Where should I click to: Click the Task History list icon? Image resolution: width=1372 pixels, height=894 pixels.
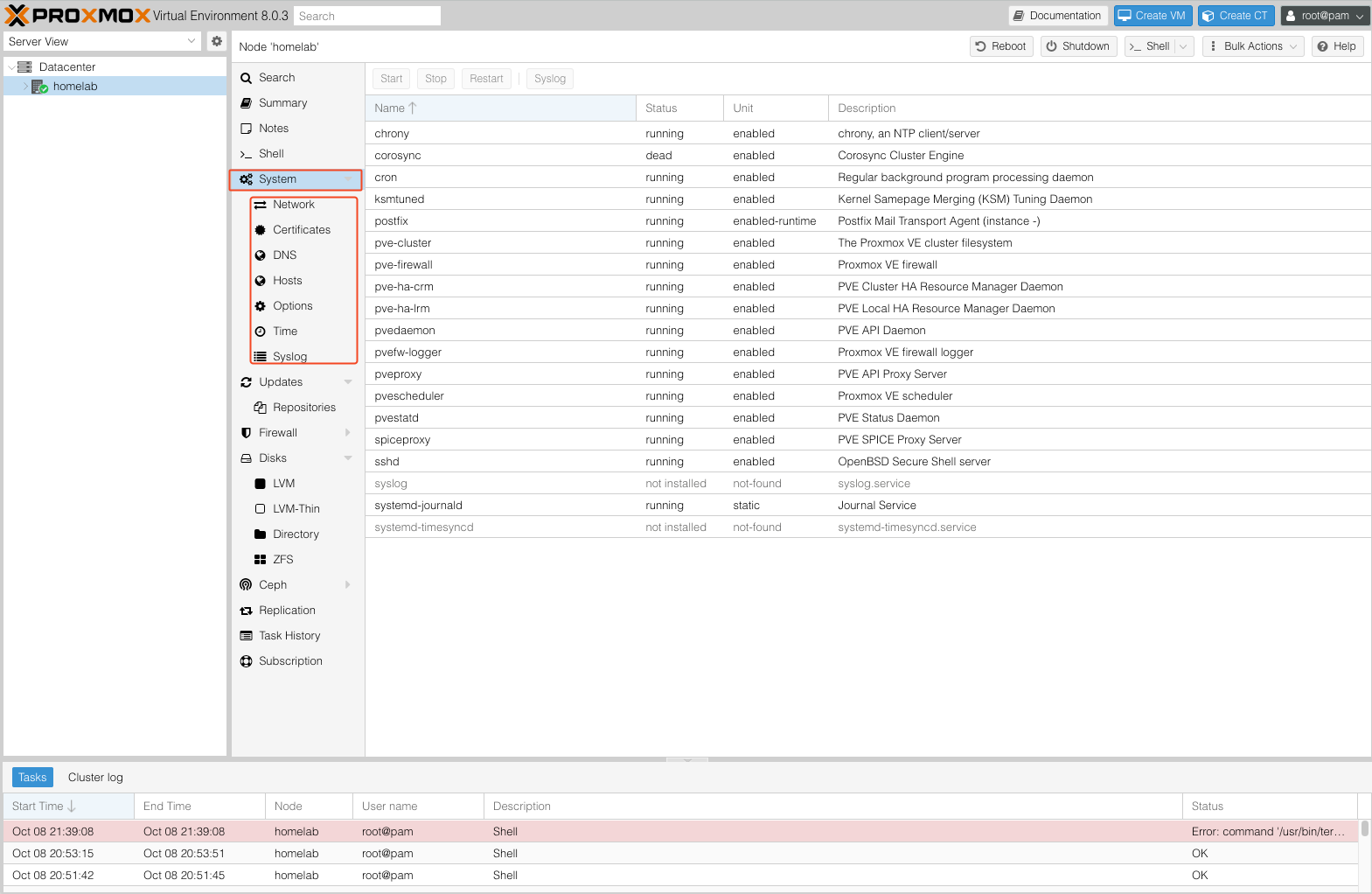247,636
